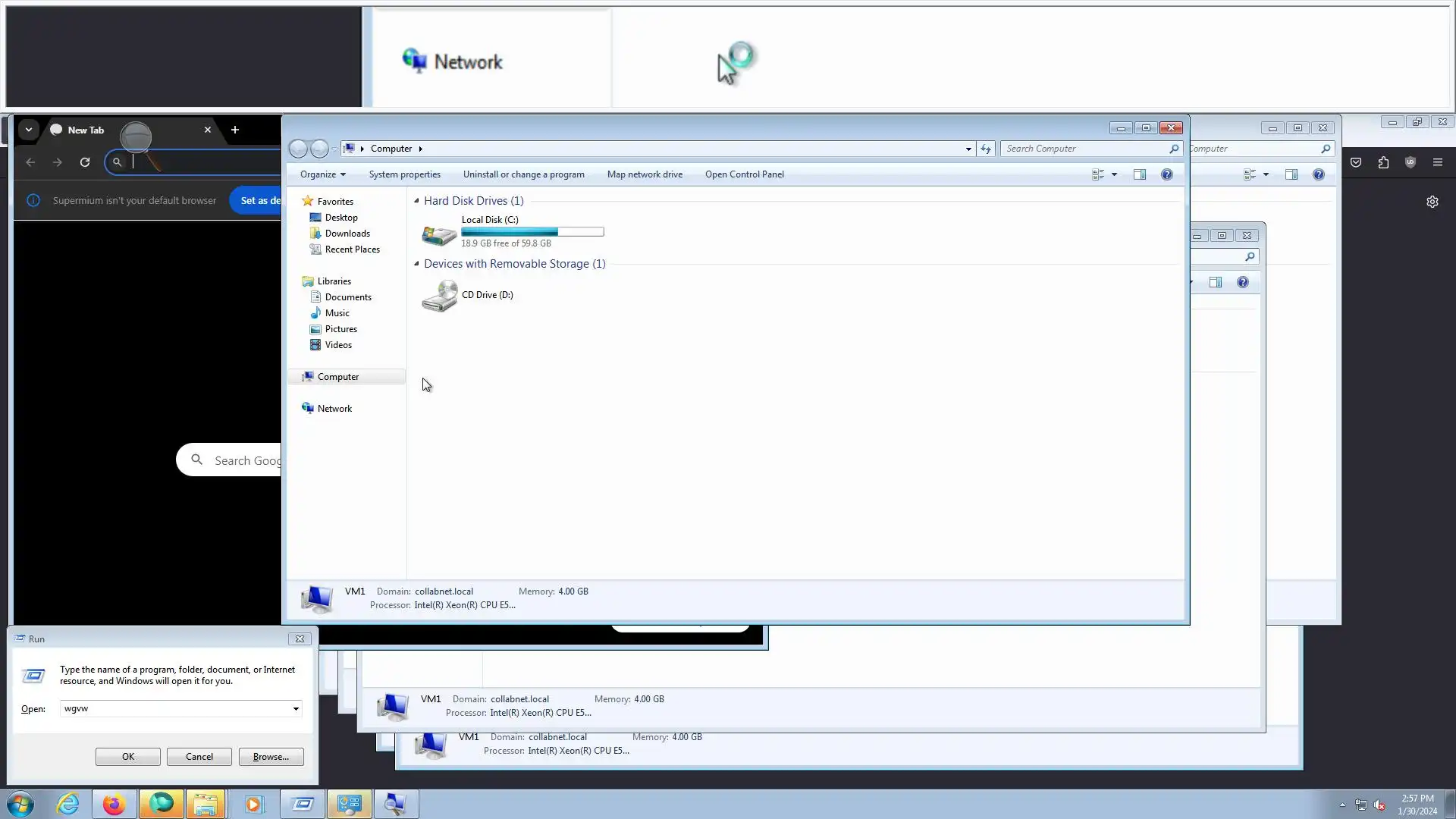Click the Map network drive command
Viewport: 1456px width, 819px height.
[x=644, y=174]
